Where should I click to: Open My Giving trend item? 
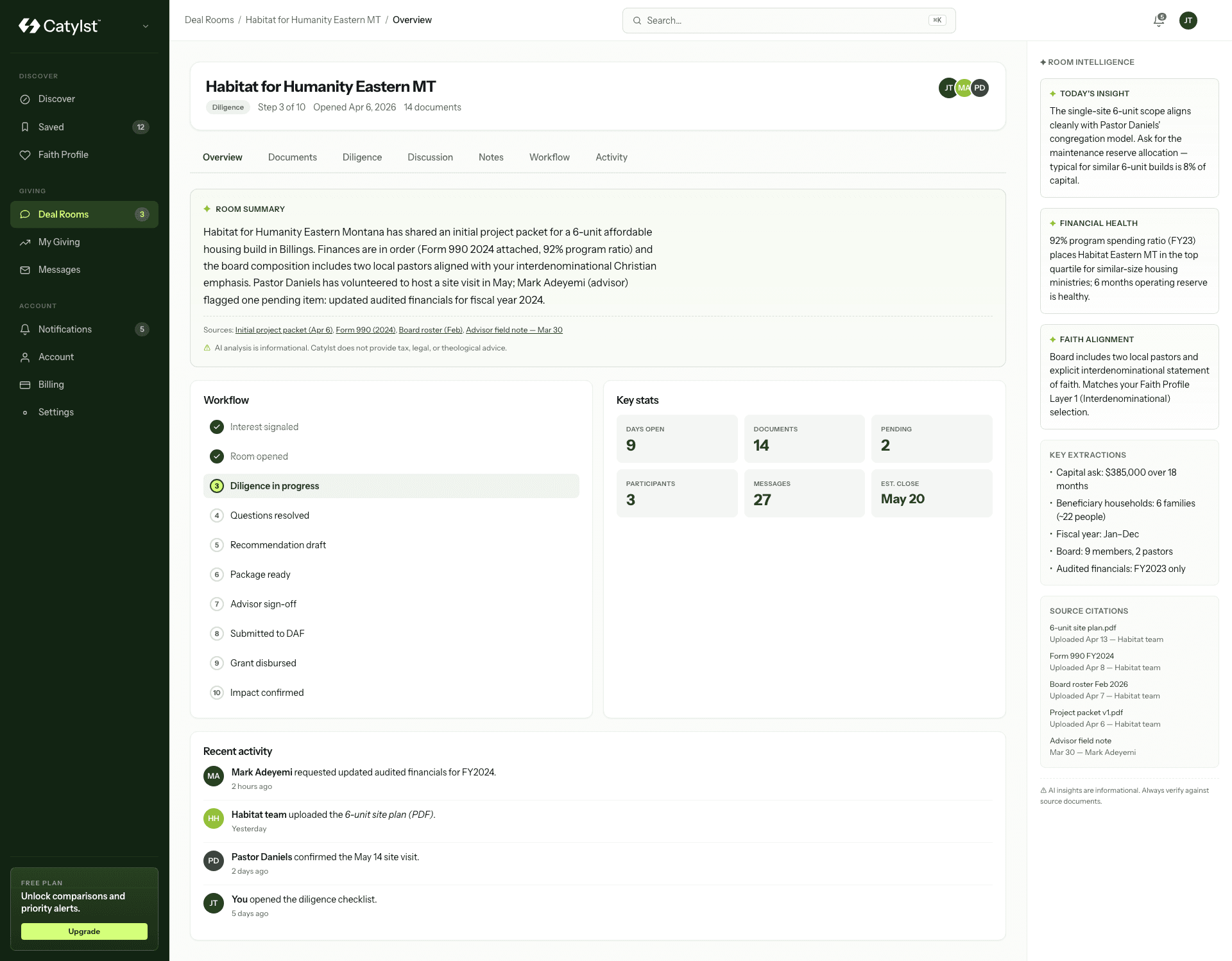84,242
